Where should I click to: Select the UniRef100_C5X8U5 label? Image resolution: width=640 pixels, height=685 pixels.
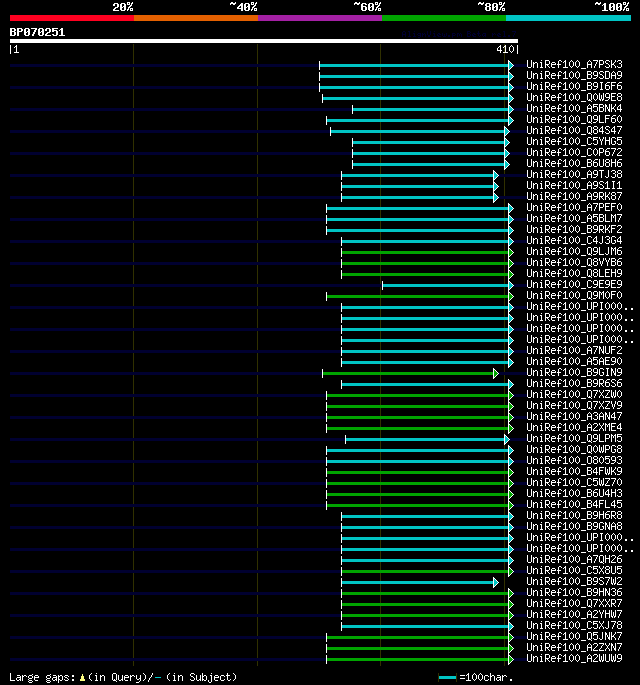(574, 571)
